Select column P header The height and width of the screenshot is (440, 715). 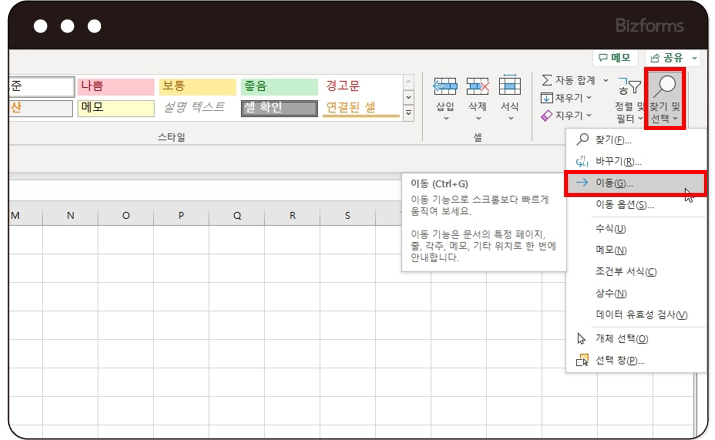(x=181, y=216)
